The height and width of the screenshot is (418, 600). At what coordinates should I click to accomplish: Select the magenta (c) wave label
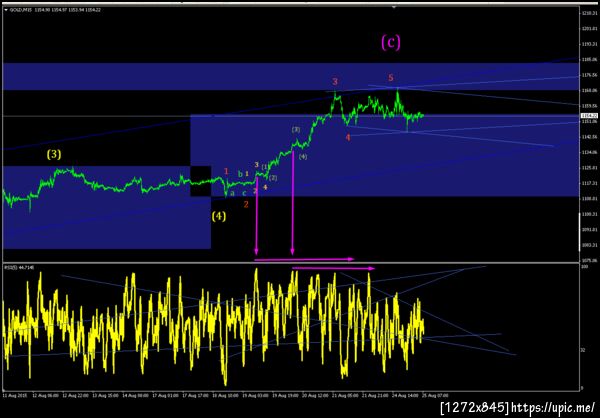point(391,42)
